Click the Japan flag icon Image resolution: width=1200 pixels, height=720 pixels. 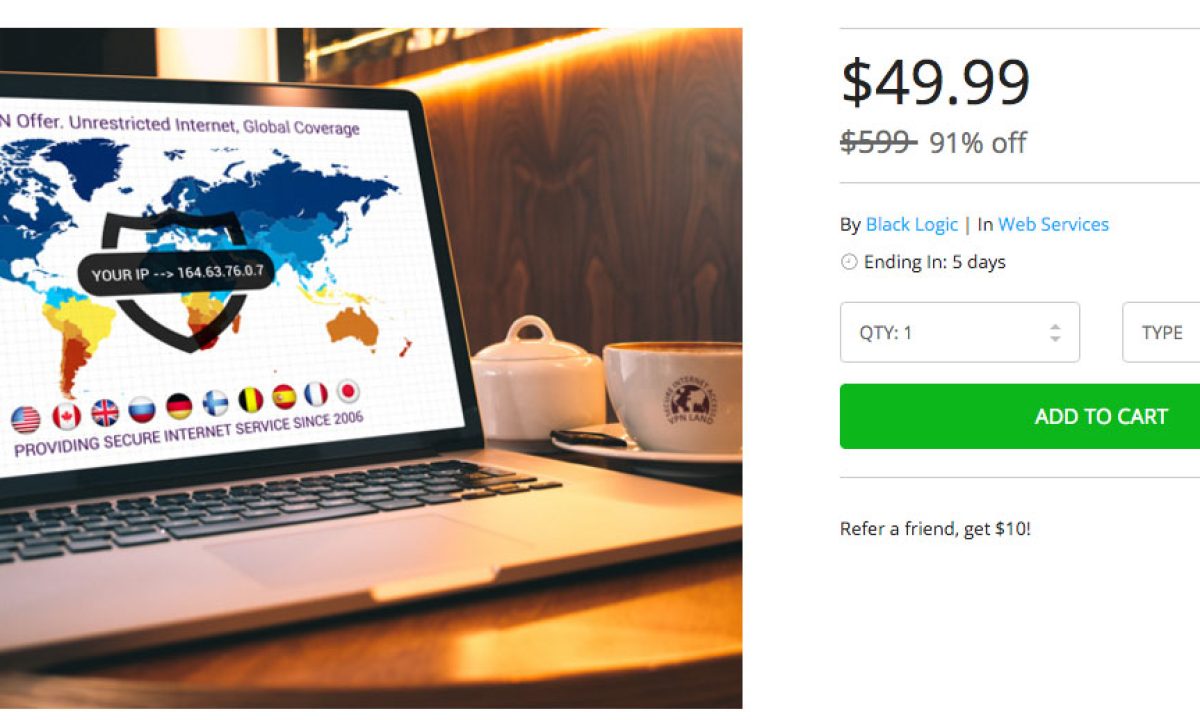pos(348,391)
